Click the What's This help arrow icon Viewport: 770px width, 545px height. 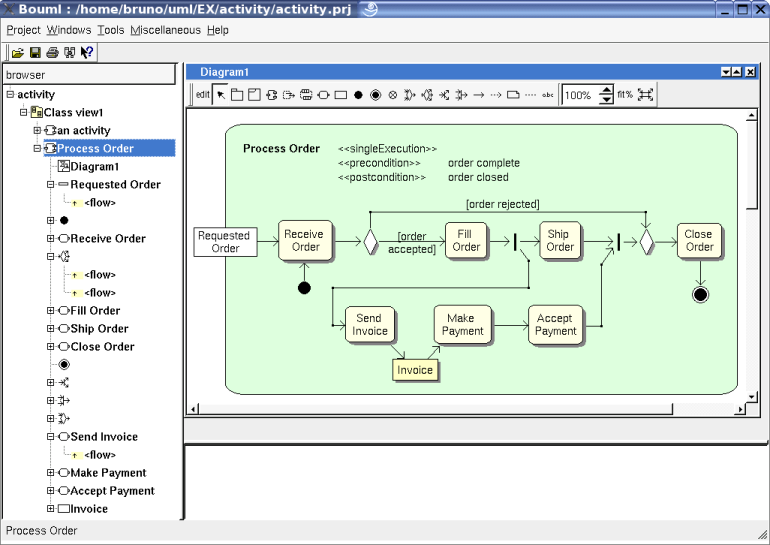87,52
